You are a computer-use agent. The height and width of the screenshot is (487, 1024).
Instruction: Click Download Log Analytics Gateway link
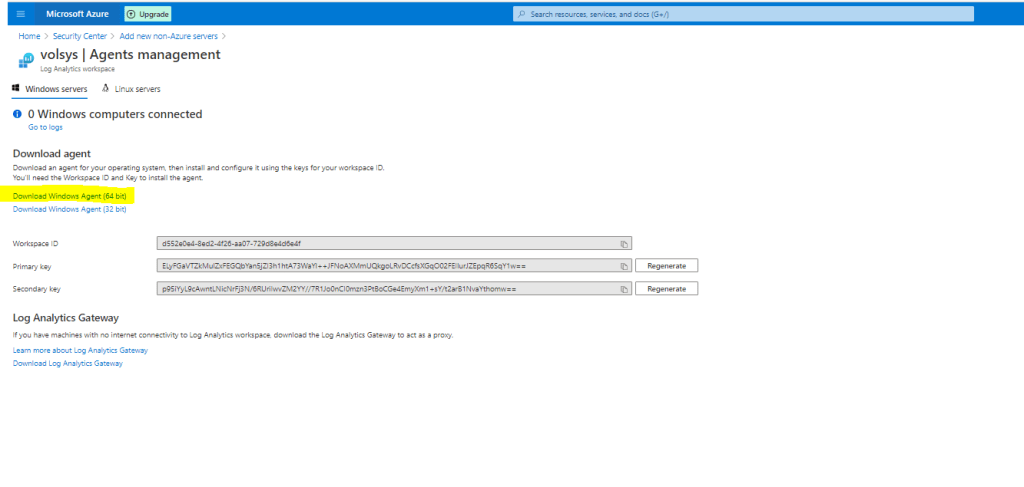point(67,364)
